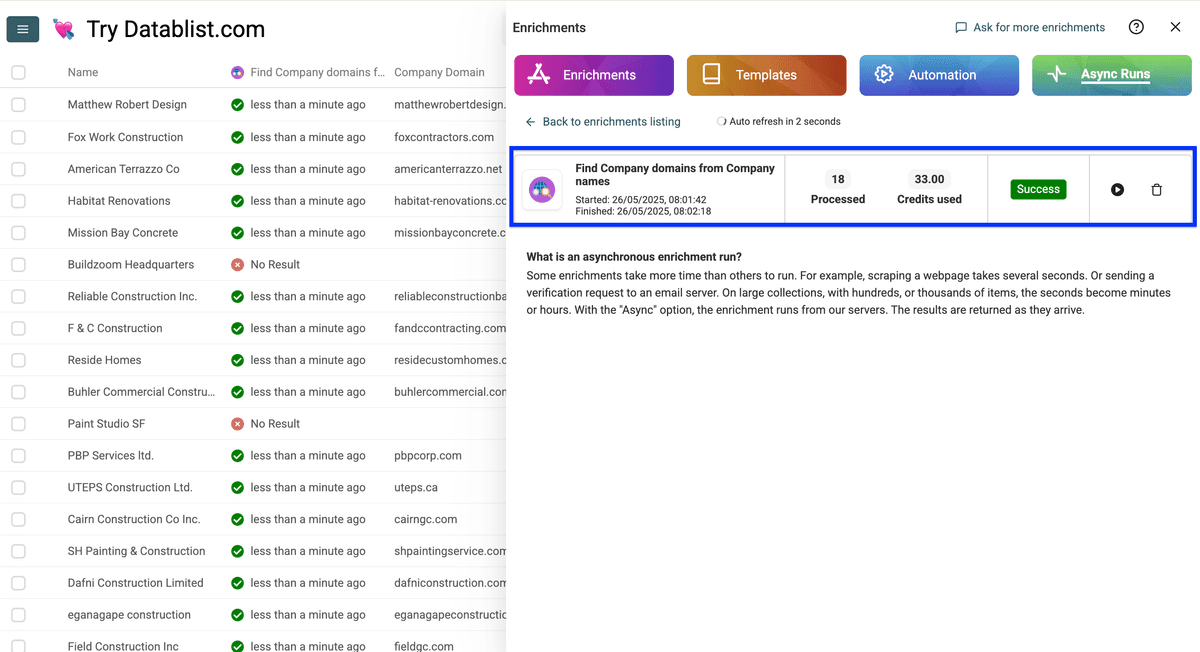Select the Fox Work Construction row checkbox
This screenshot has height=652, width=1200.
[x=18, y=137]
